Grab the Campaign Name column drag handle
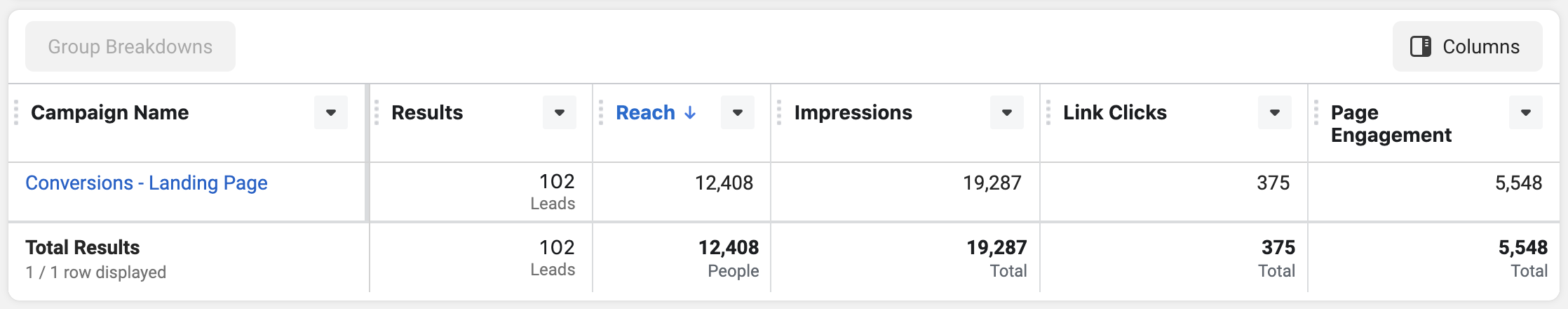This screenshot has height=309, width=1568. point(16,112)
